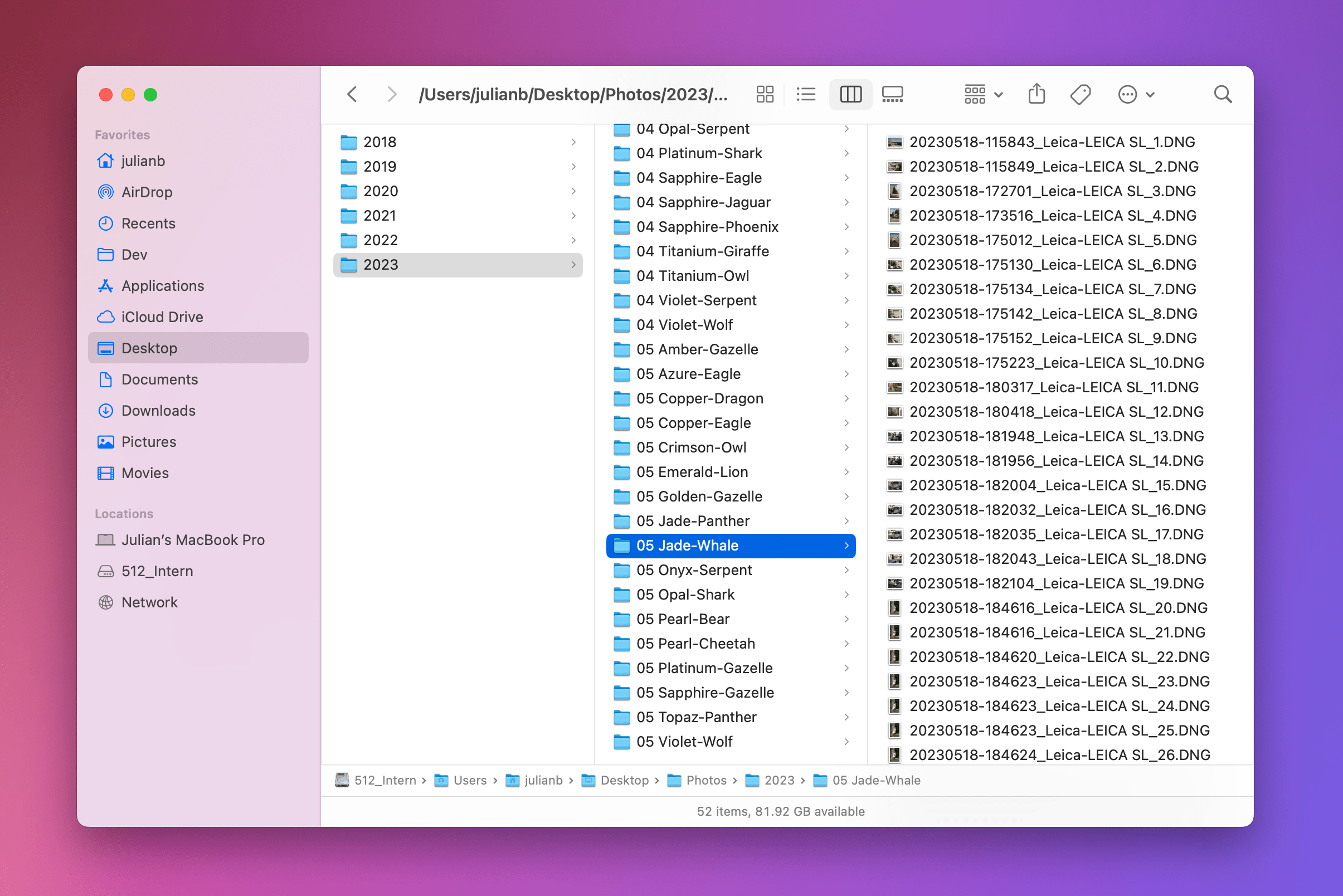The width and height of the screenshot is (1343, 896).
Task: Navigate back in Finder history
Action: point(353,94)
